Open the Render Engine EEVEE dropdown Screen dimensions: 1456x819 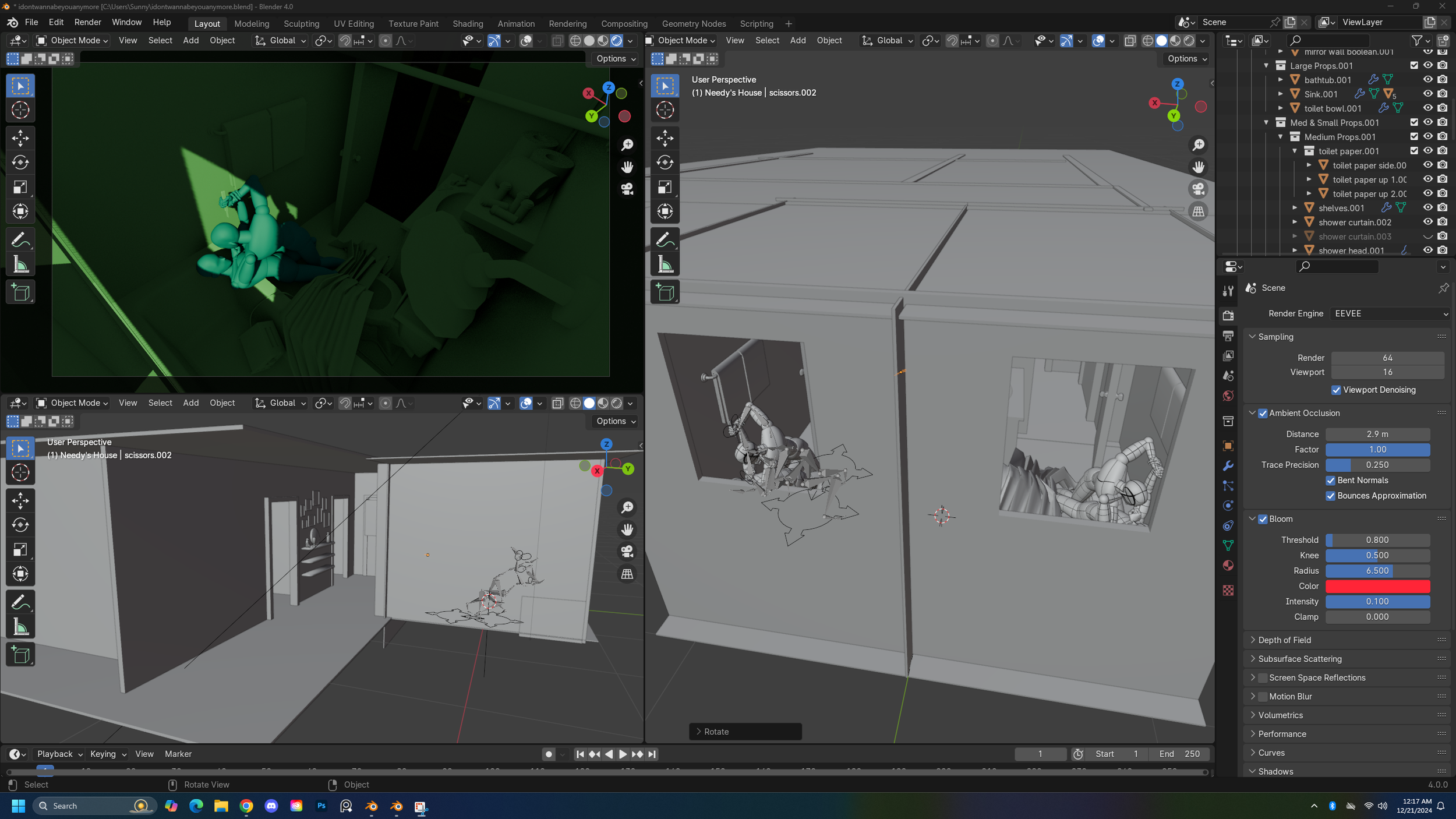(1390, 313)
